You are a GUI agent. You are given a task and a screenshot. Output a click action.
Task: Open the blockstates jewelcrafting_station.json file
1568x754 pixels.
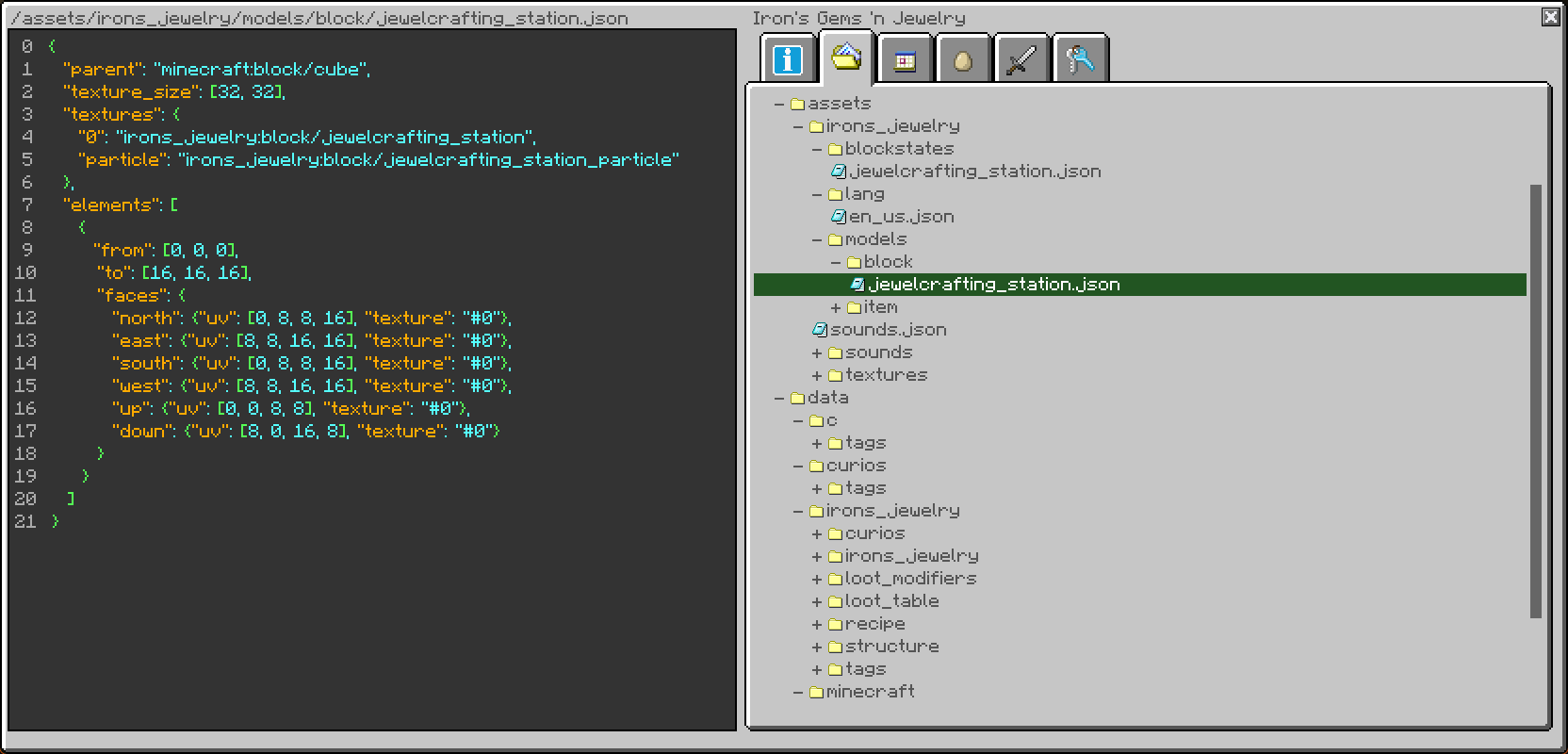click(x=973, y=172)
